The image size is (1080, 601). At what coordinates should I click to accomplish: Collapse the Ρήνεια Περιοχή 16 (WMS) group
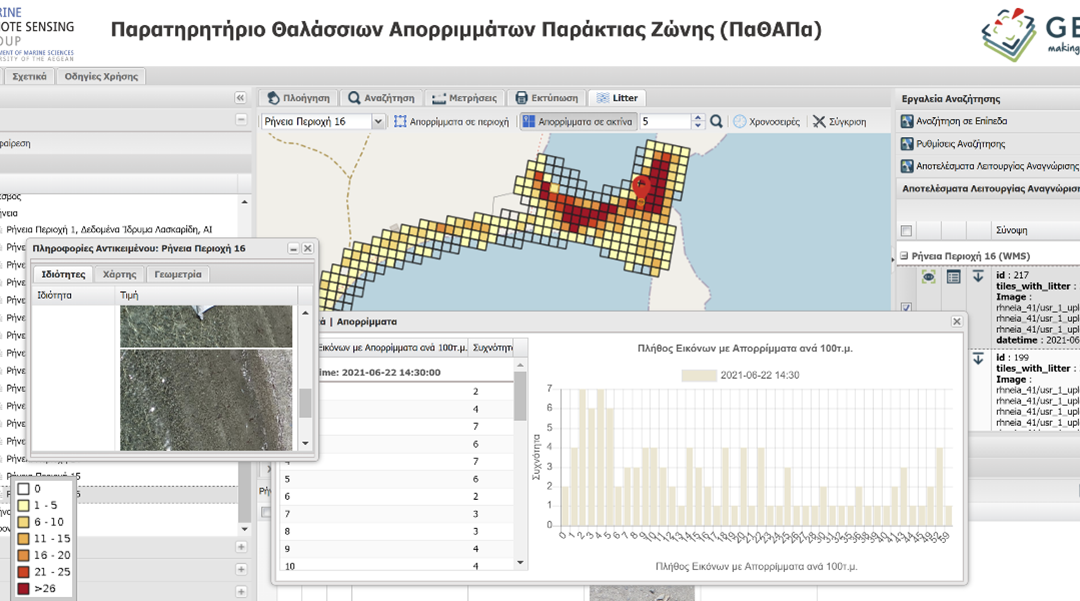click(x=903, y=256)
